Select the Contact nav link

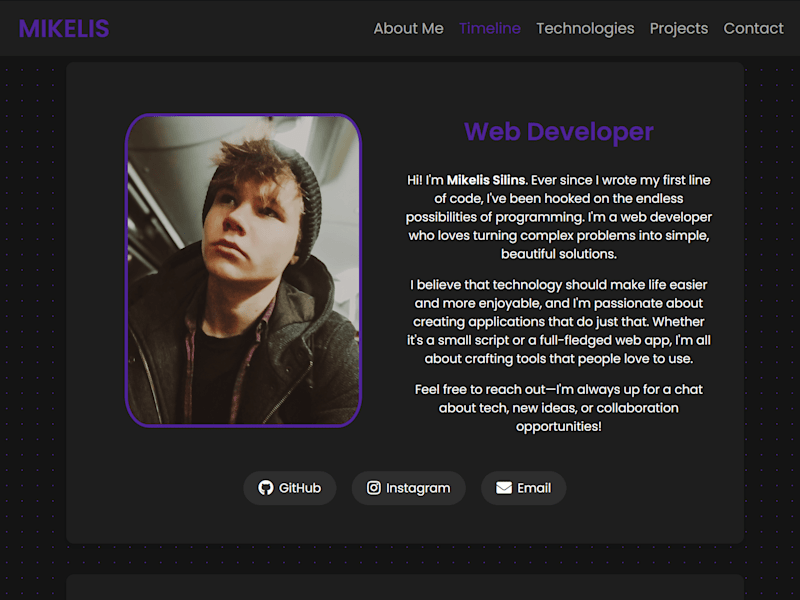[753, 28]
